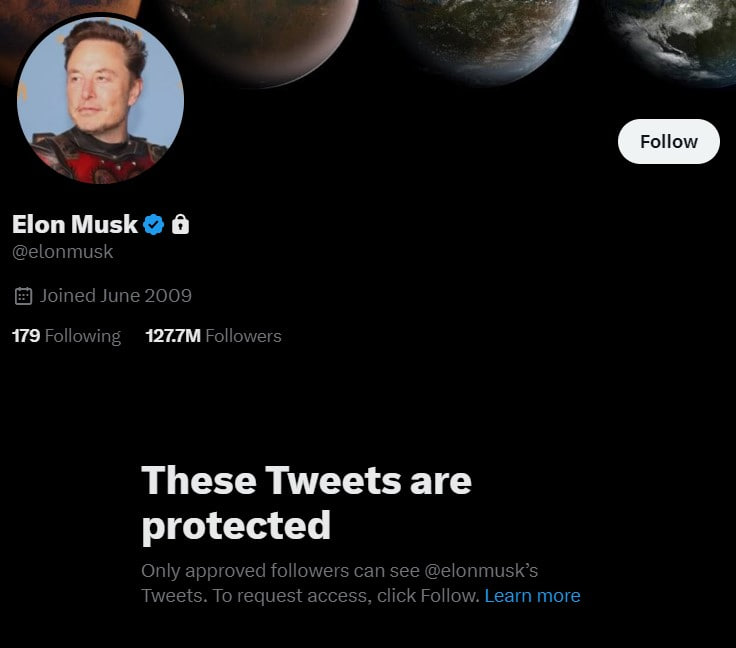View the 127.7M Followers list

coord(214,336)
